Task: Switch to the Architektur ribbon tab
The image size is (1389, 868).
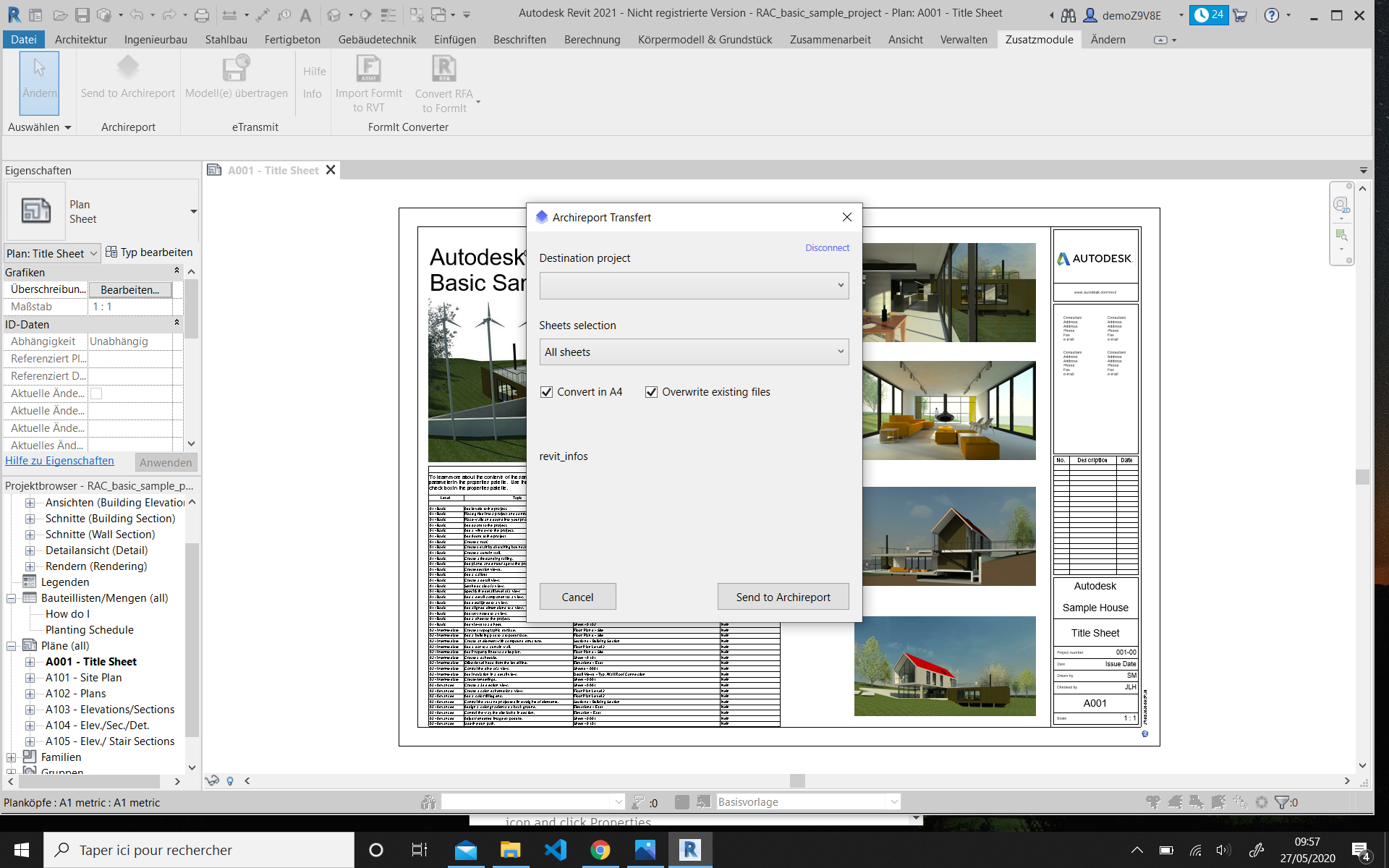Action: (x=80, y=40)
